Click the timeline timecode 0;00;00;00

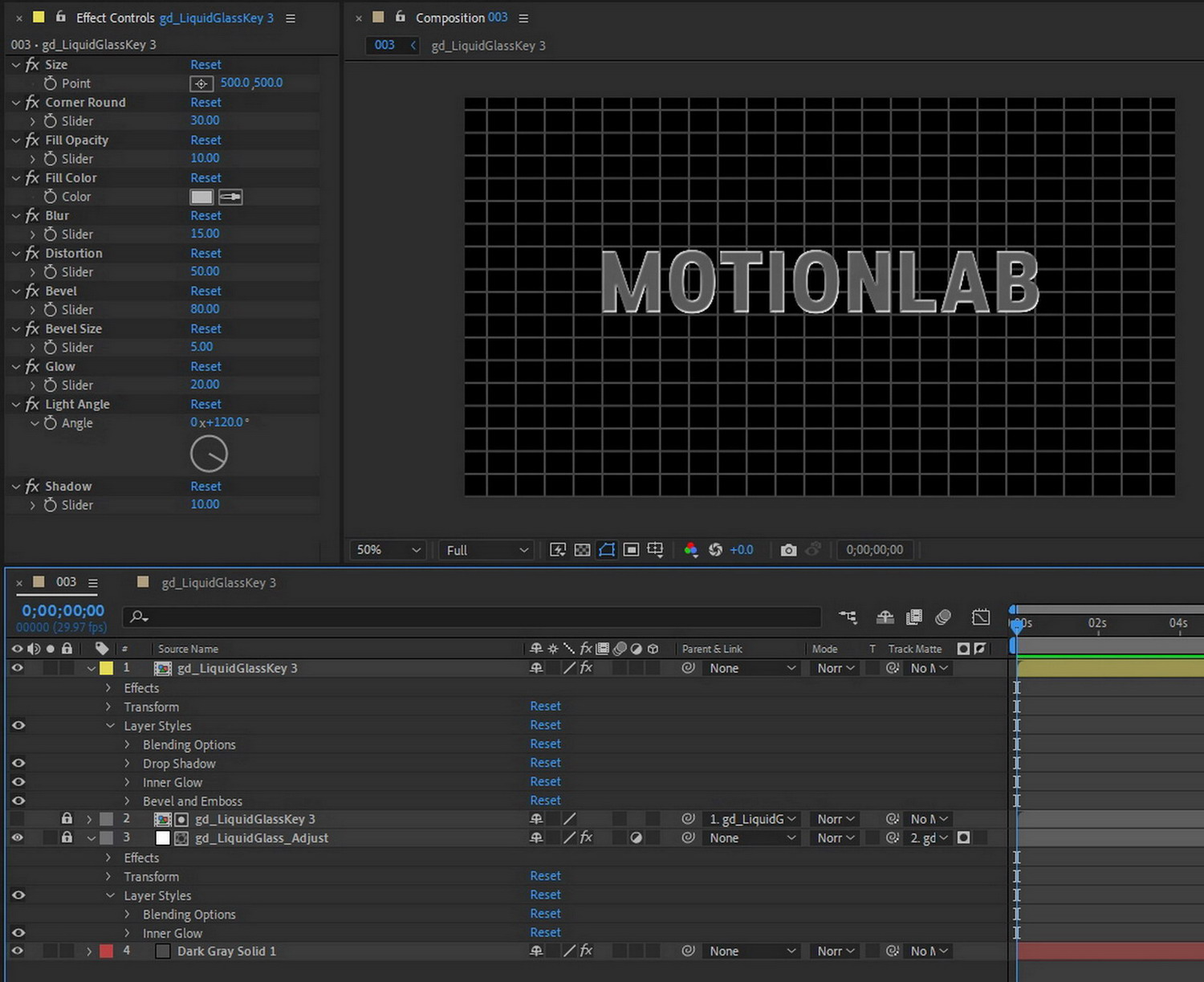63,610
